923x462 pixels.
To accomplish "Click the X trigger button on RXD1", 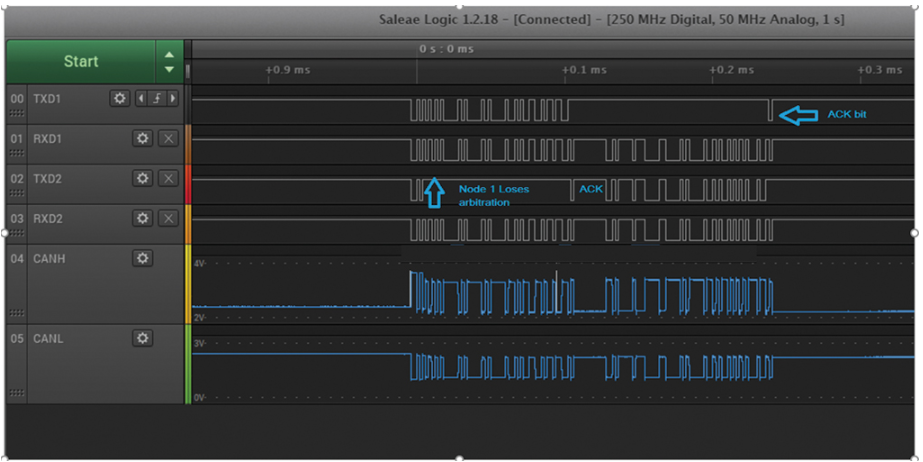I will (168, 138).
